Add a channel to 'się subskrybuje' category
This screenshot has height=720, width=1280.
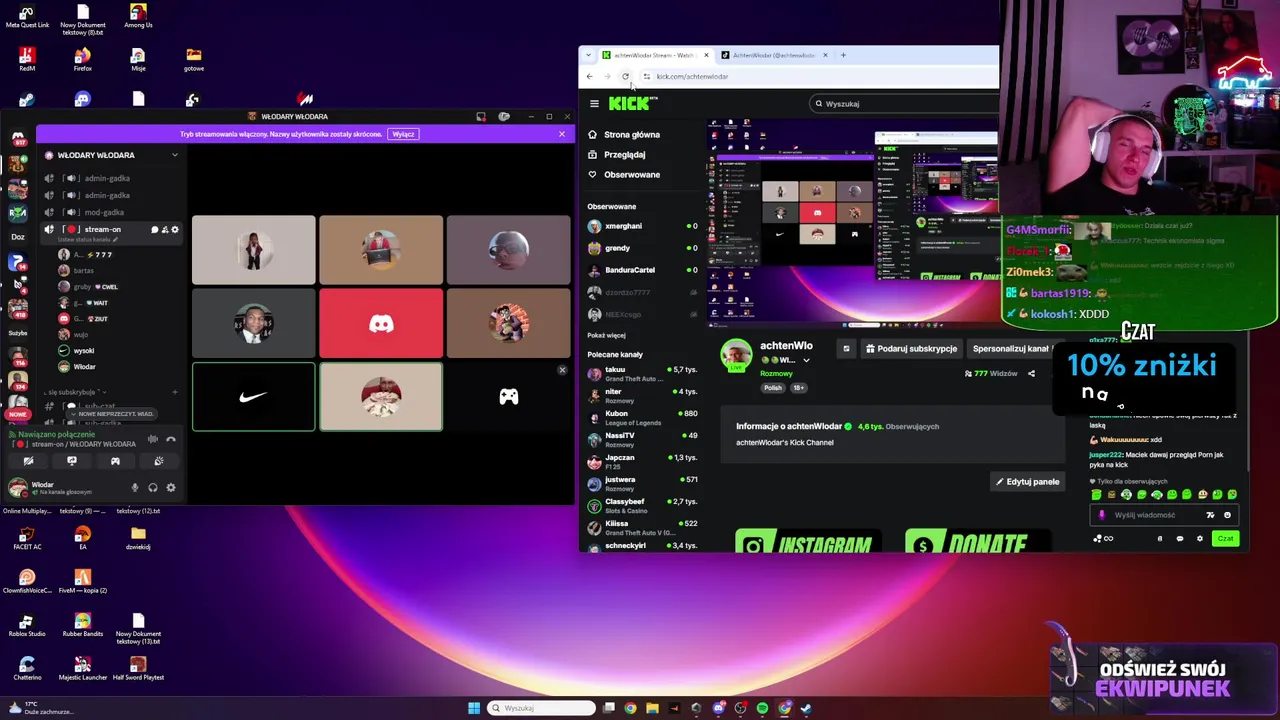click(175, 392)
